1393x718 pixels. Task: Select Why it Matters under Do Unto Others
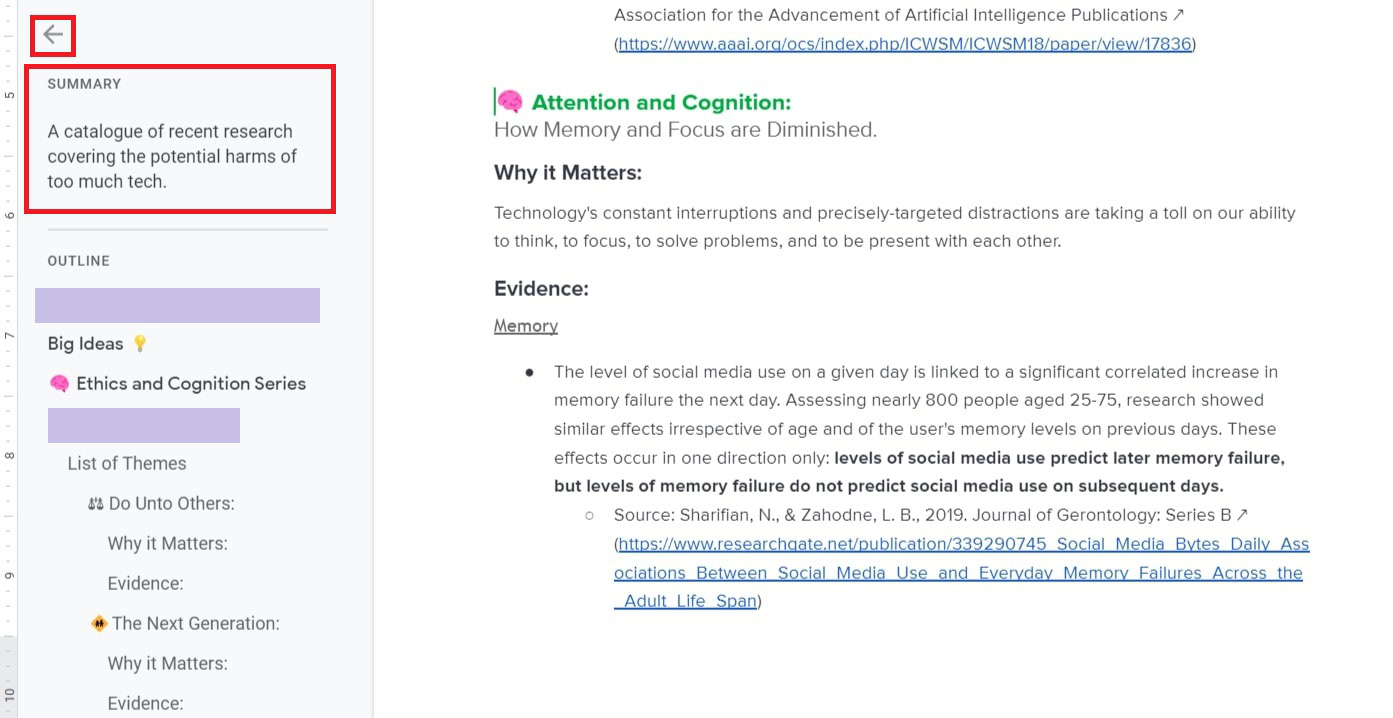[x=168, y=544]
